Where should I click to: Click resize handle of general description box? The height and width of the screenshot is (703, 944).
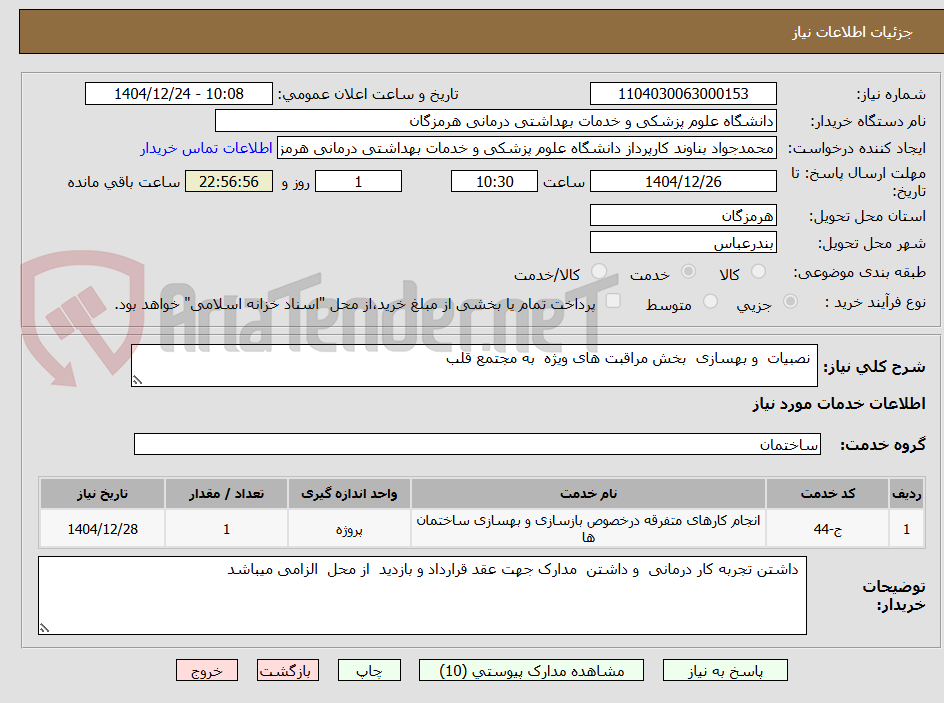pos(137,380)
